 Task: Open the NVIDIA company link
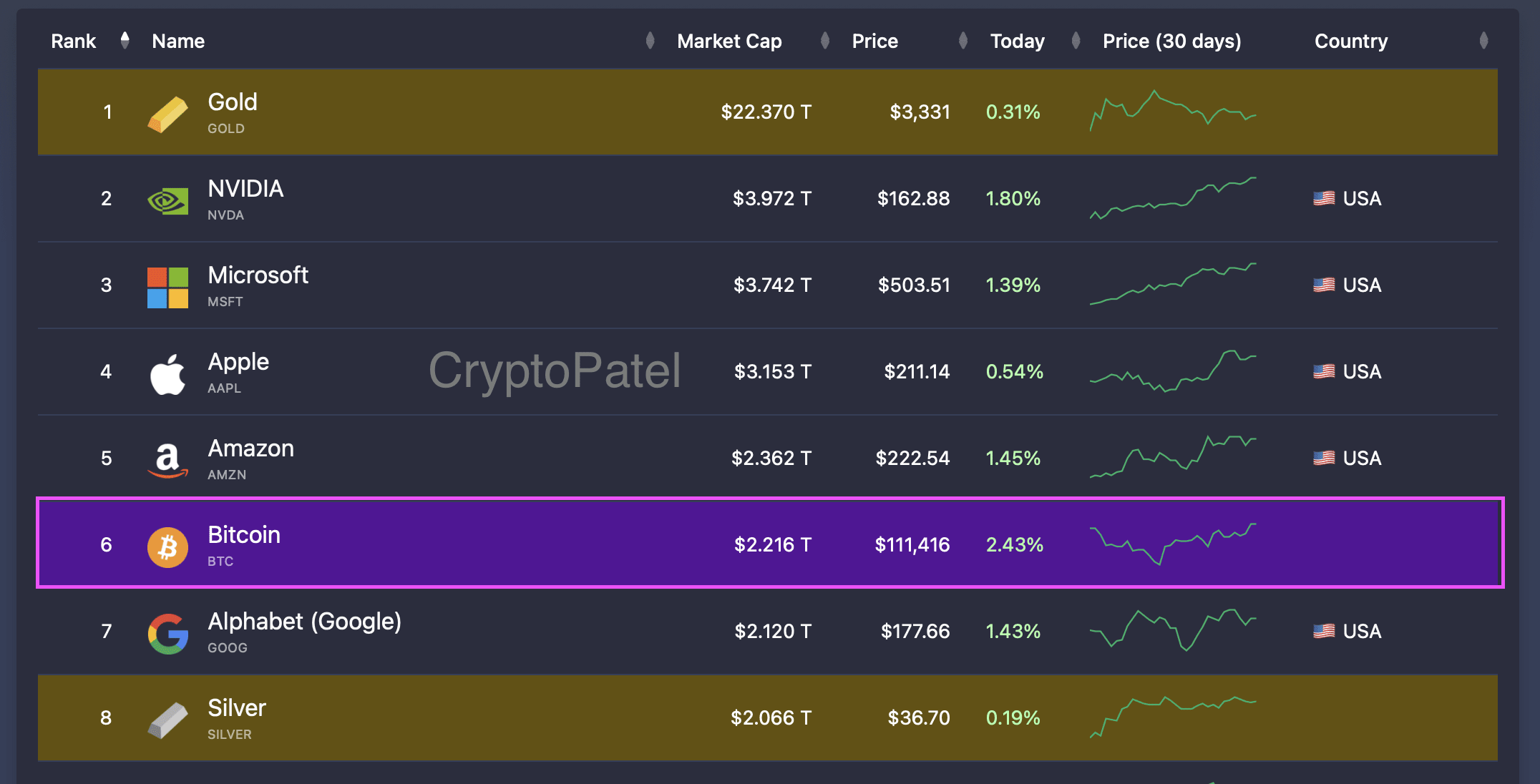(245, 189)
